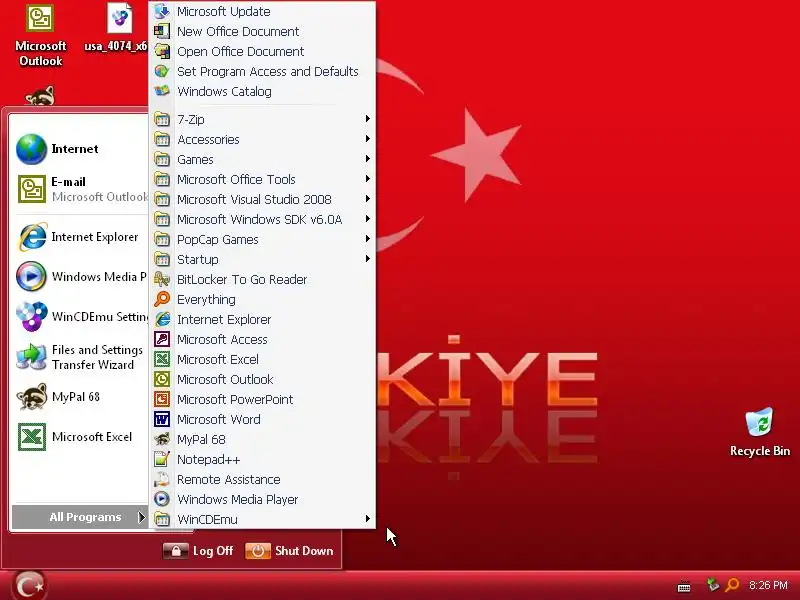
Task: Open the Games folder entry
Action: (x=263, y=159)
